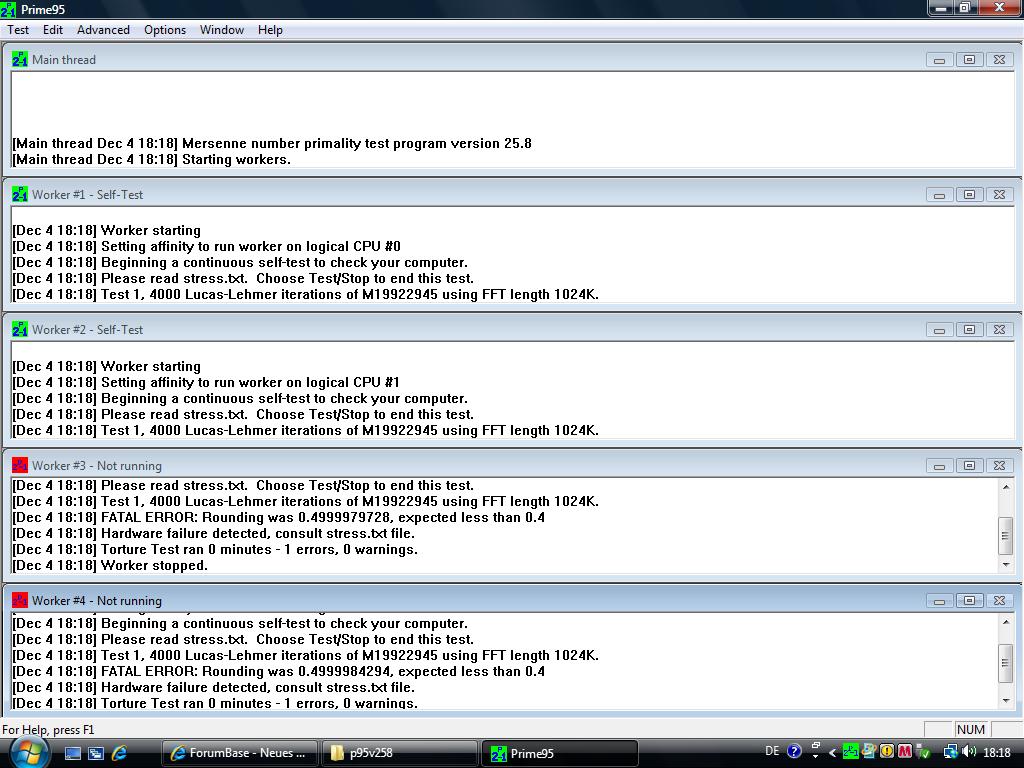Click the up arrow of Worker #4 scrollbar
Screen dimensions: 1024x768
pos(1006,622)
